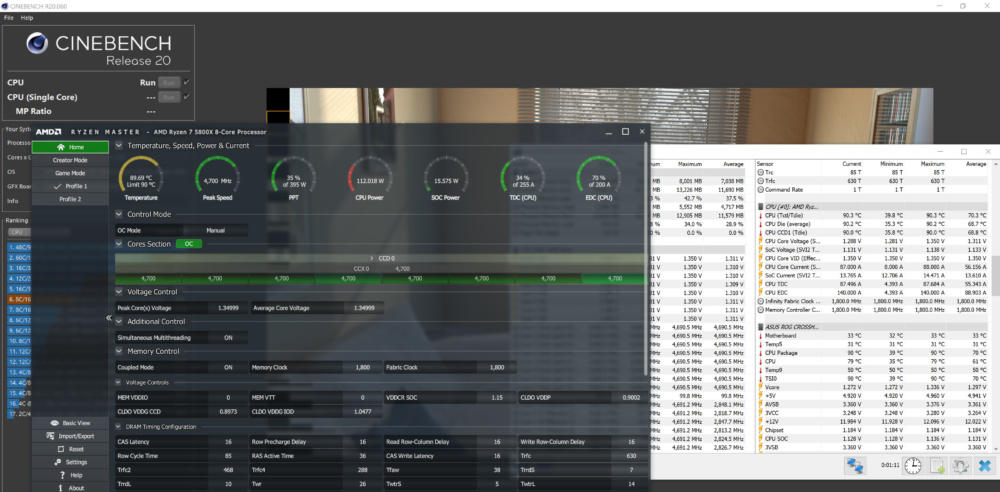Toggle the CPU (Single Core) checkbox in Cinebench
This screenshot has width=1000, height=492.
[x=186, y=97]
